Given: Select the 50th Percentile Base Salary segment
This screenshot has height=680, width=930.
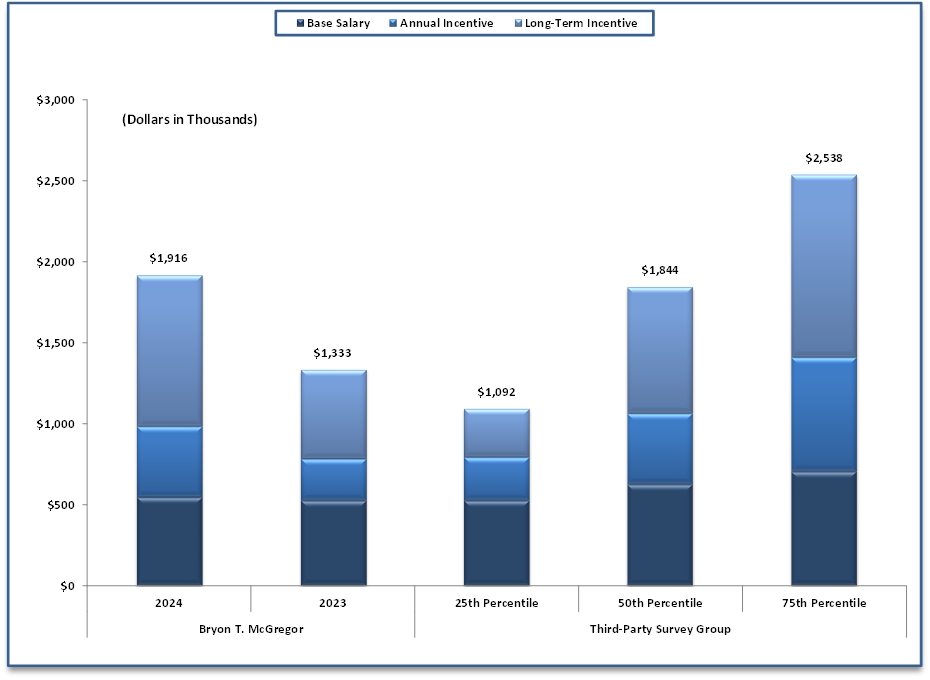Looking at the screenshot, I should (660, 534).
